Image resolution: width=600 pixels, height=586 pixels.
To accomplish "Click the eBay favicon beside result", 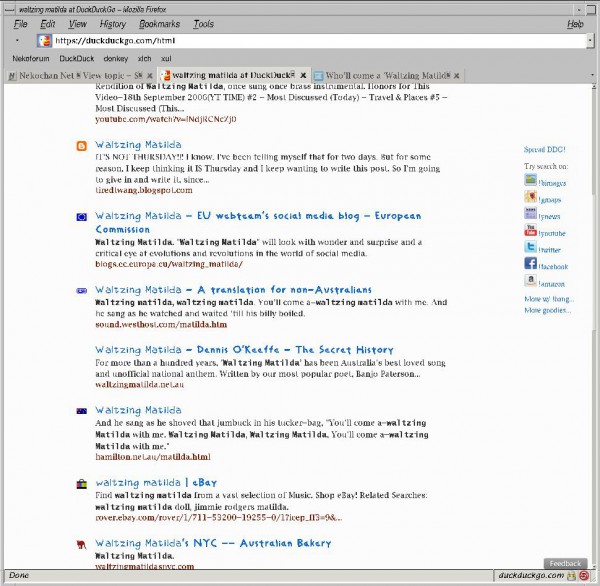I will click(x=82, y=484).
